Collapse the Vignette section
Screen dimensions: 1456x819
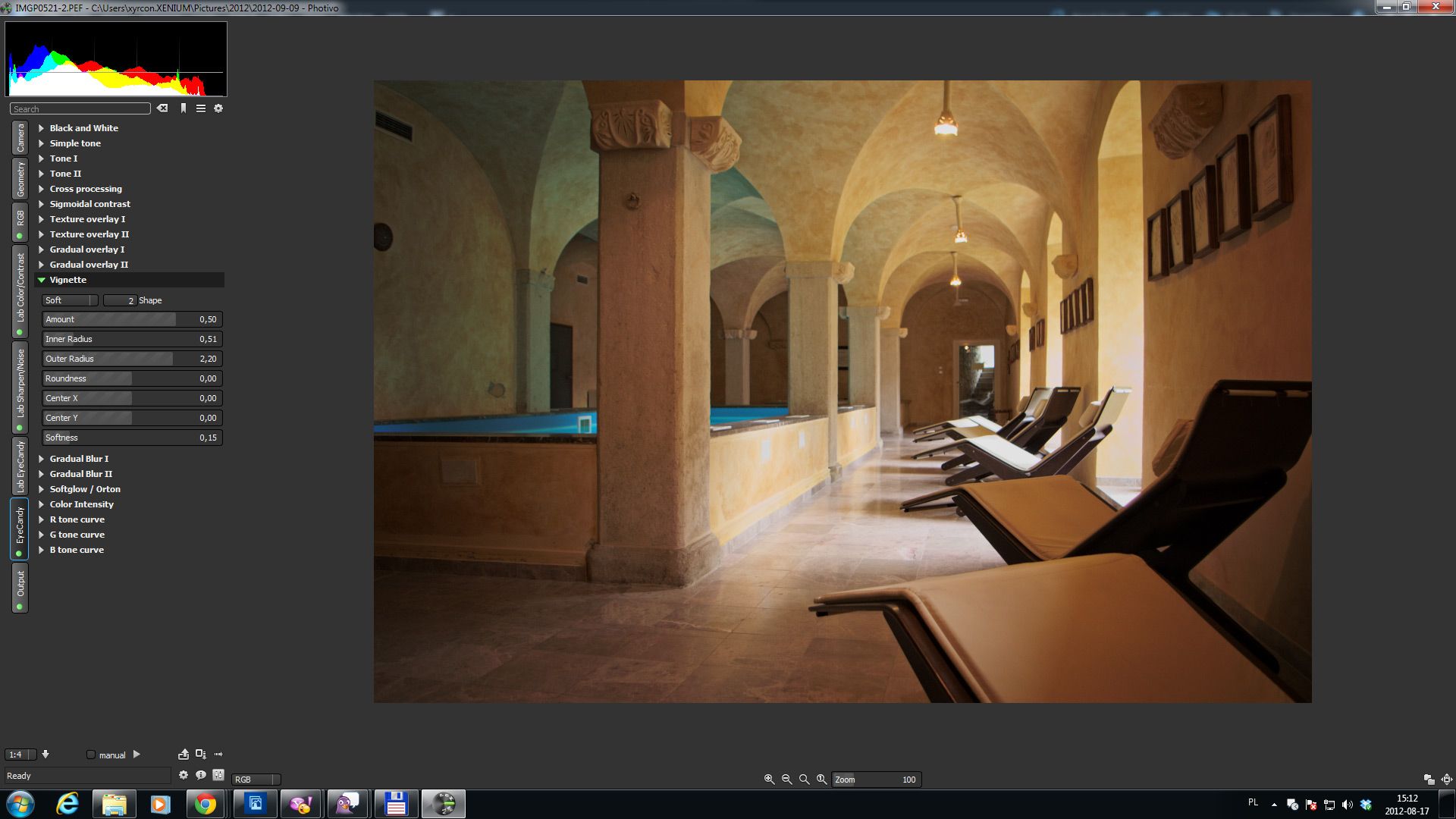pos(42,280)
